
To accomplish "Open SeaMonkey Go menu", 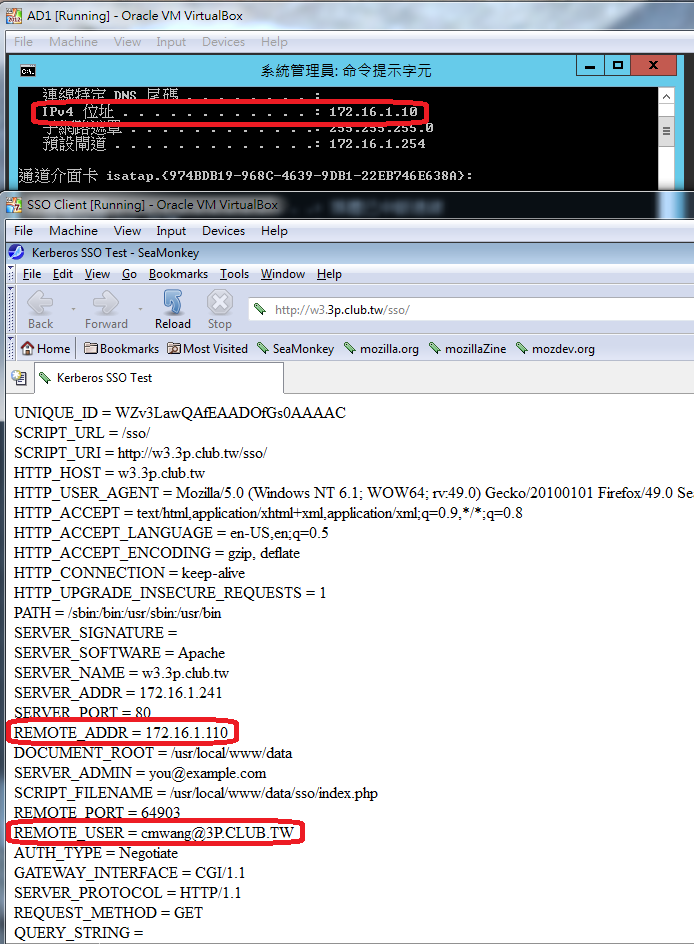I will (129, 274).
